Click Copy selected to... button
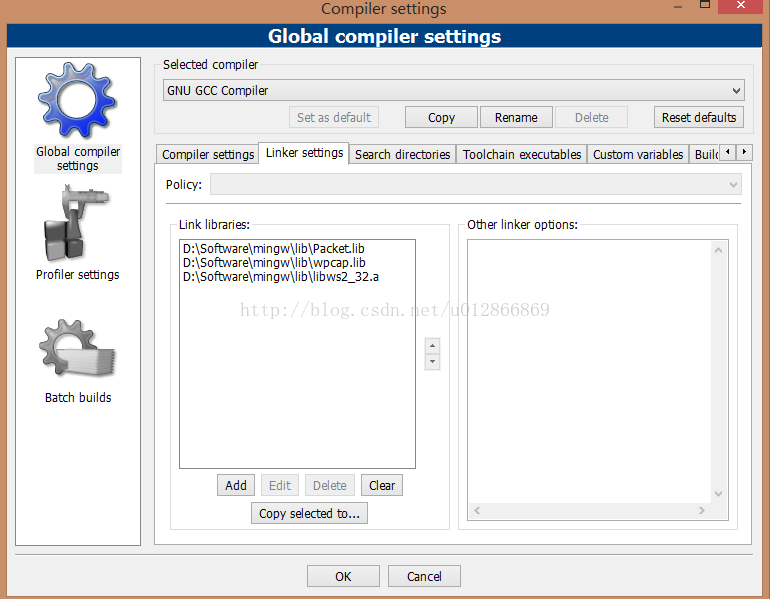This screenshot has width=770, height=599. (x=309, y=513)
